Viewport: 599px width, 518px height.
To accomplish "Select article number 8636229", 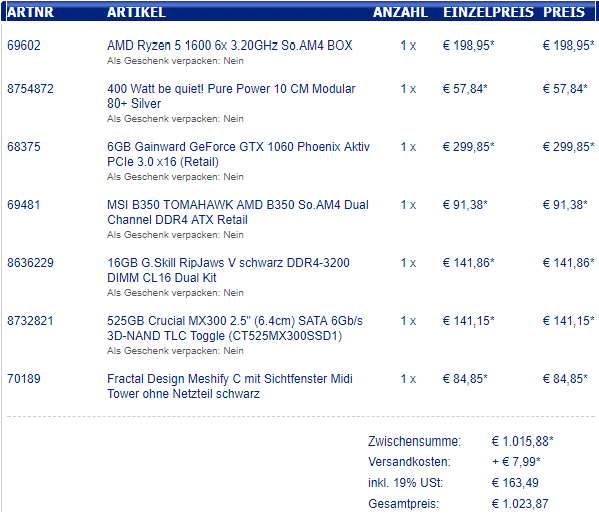I will (x=30, y=263).
